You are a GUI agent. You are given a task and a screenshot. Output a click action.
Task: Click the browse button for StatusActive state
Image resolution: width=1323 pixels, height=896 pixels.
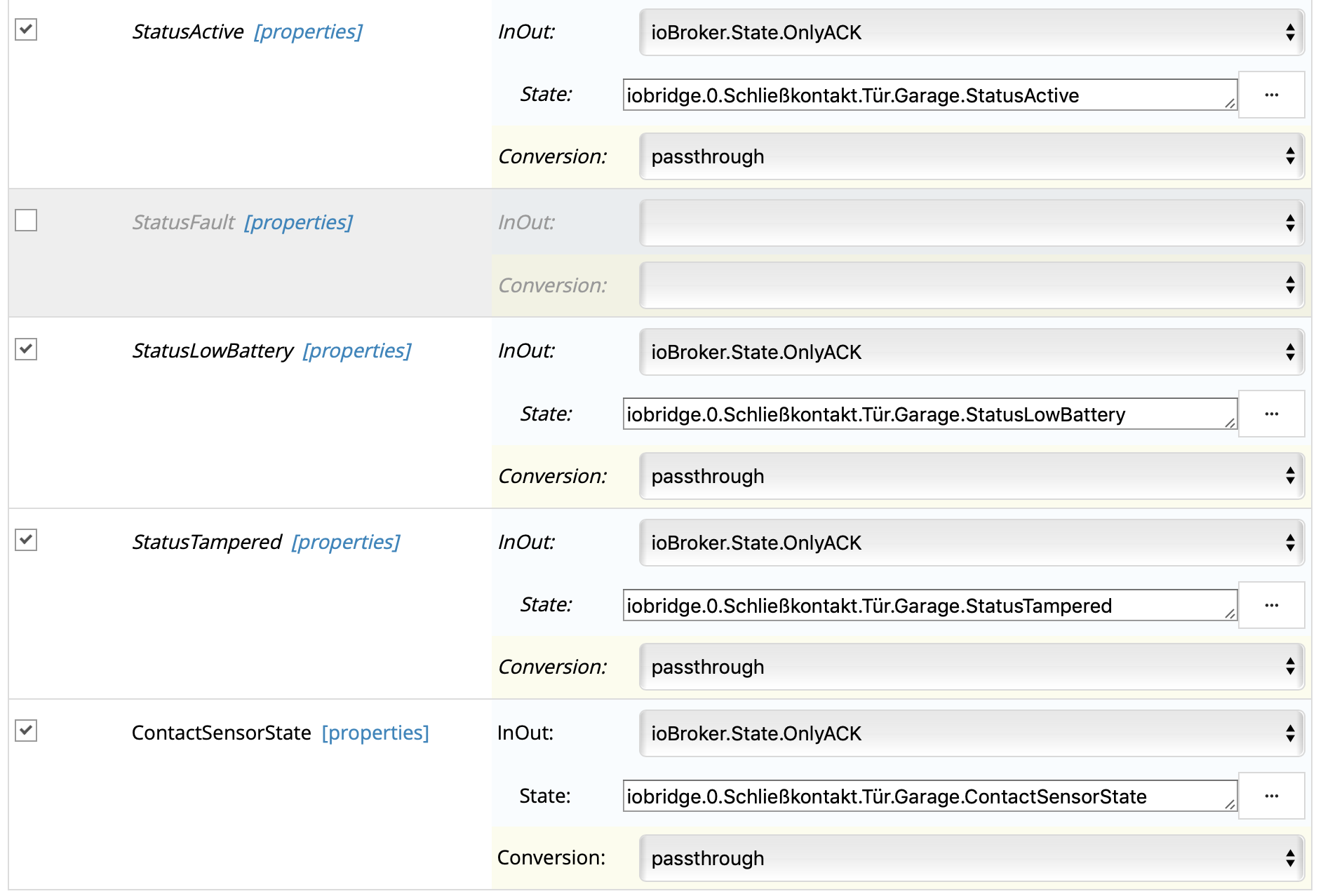(x=1270, y=95)
